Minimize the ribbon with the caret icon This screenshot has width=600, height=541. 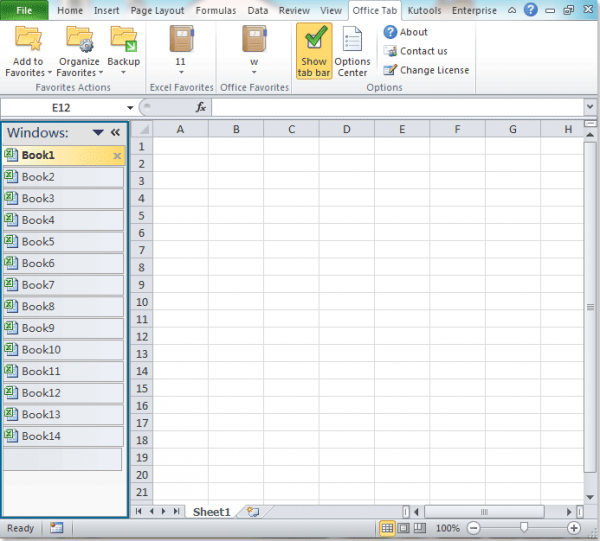point(512,10)
